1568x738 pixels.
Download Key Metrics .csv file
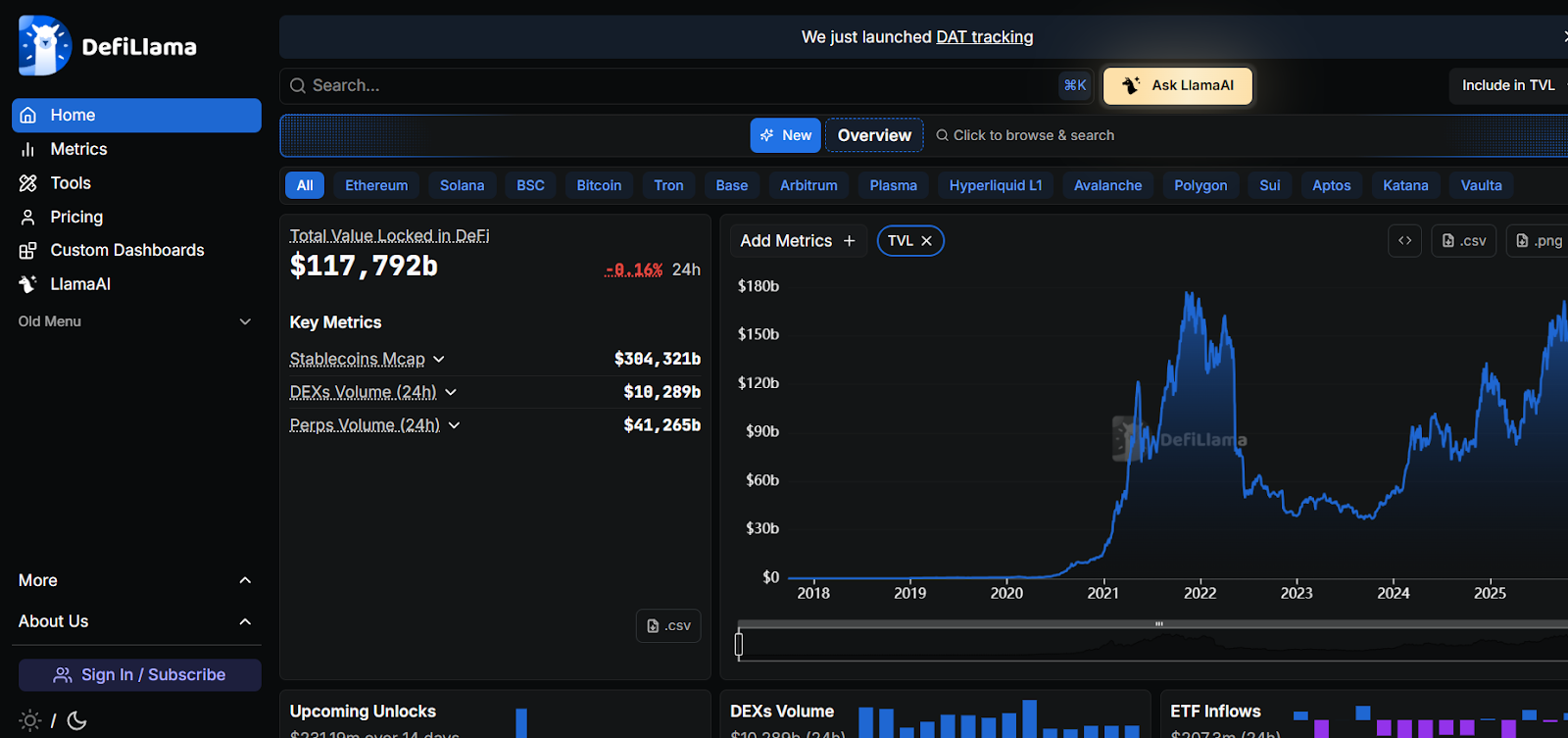668,625
